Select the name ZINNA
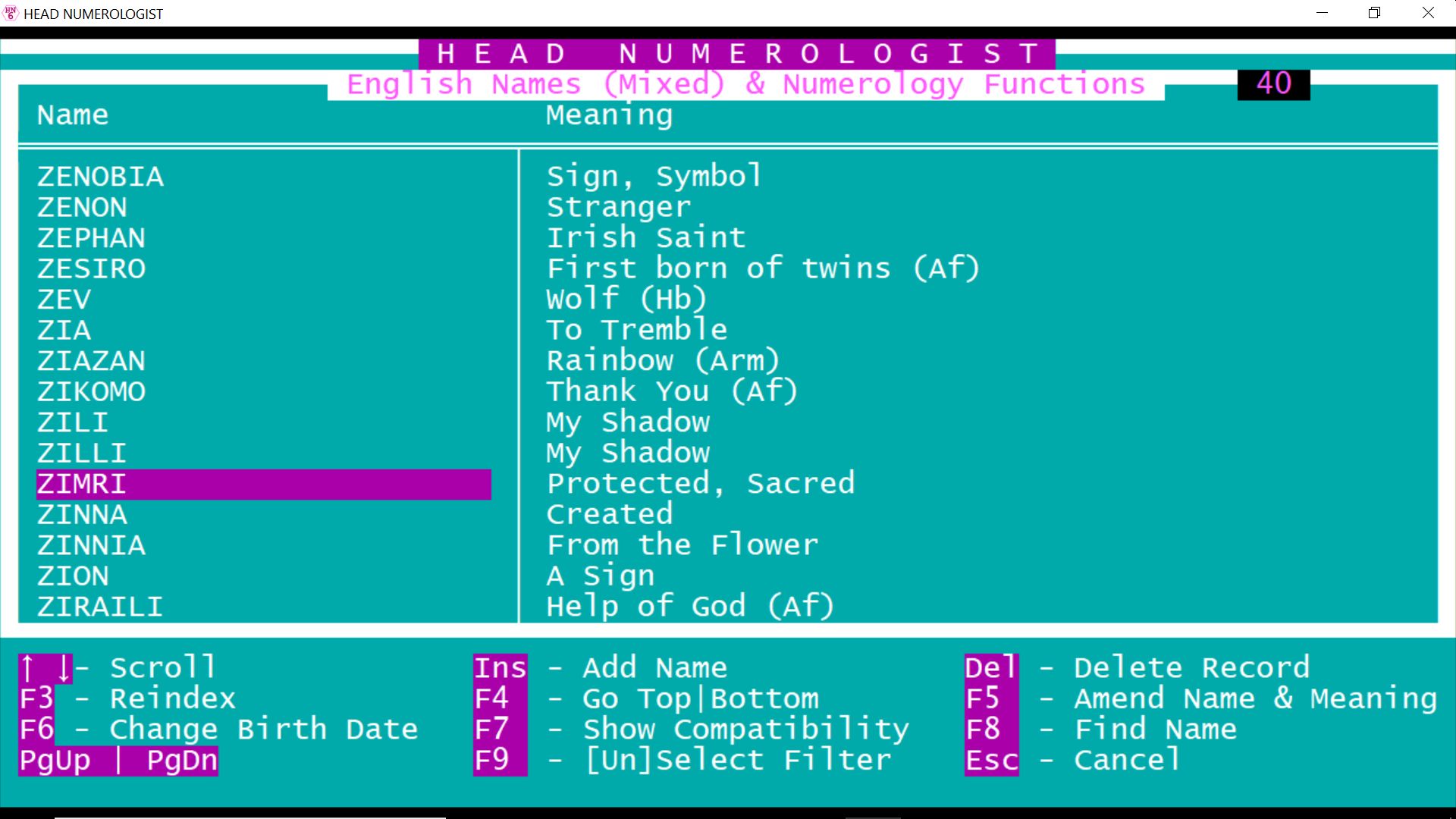 82,514
